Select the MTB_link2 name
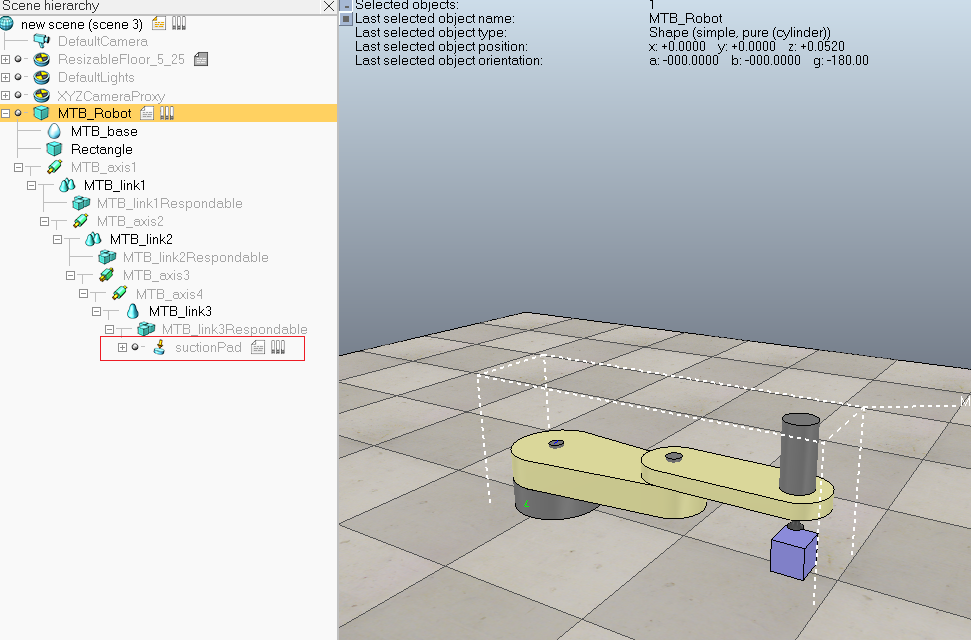This screenshot has height=640, width=971. 141,239
